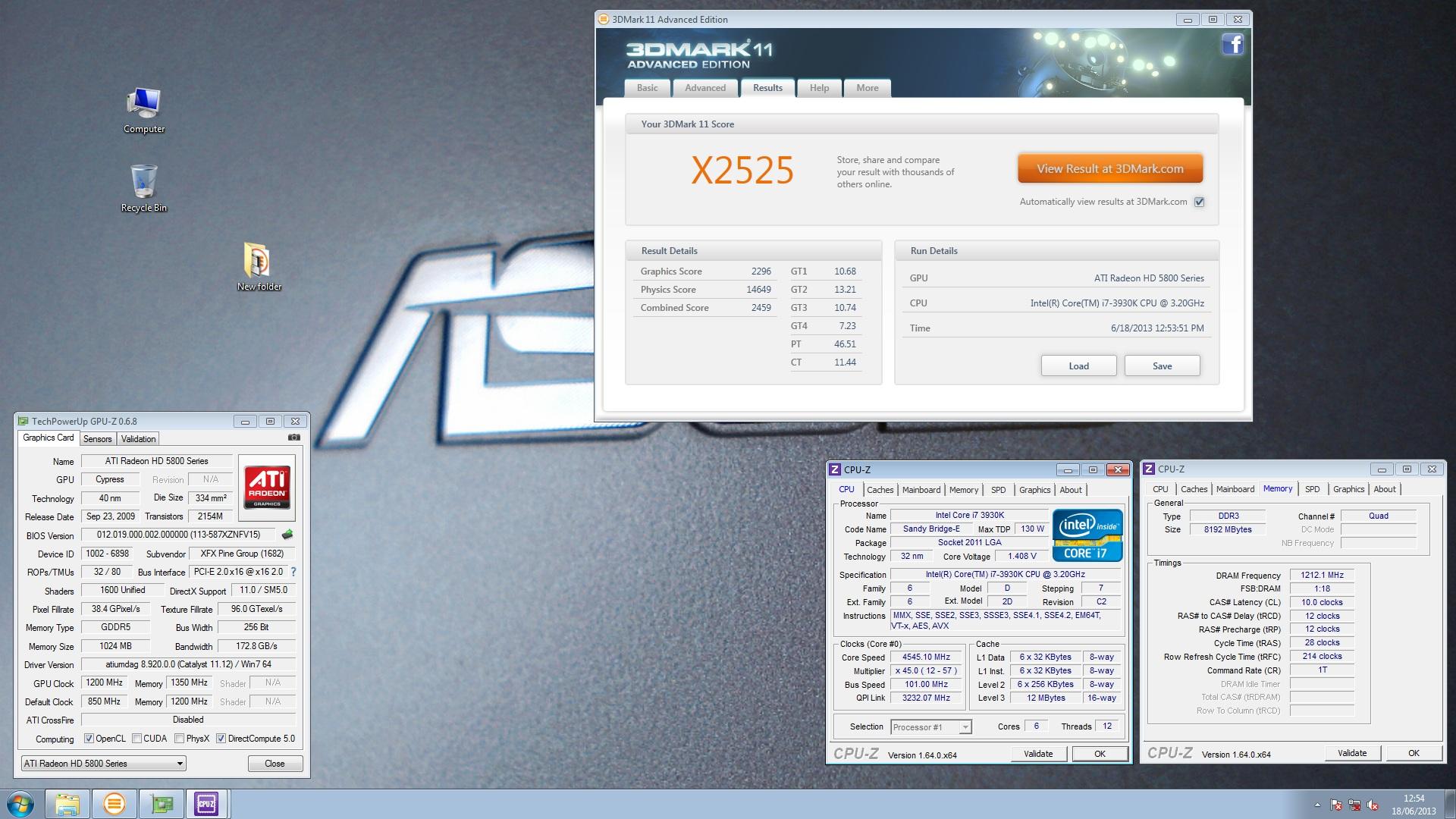Click the Facebook icon in 3DMark 11
This screenshot has width=1456, height=819.
coord(1232,45)
